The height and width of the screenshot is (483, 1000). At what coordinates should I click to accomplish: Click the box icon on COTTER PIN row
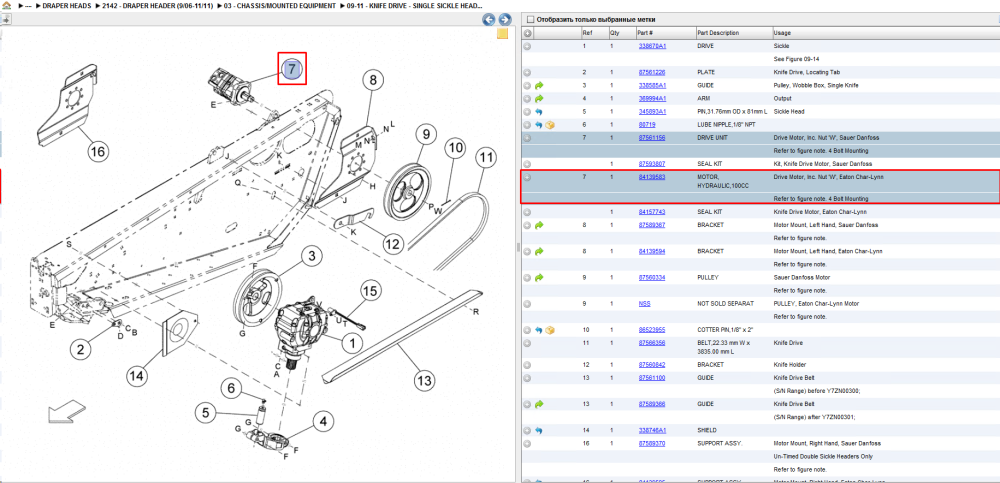[x=550, y=330]
